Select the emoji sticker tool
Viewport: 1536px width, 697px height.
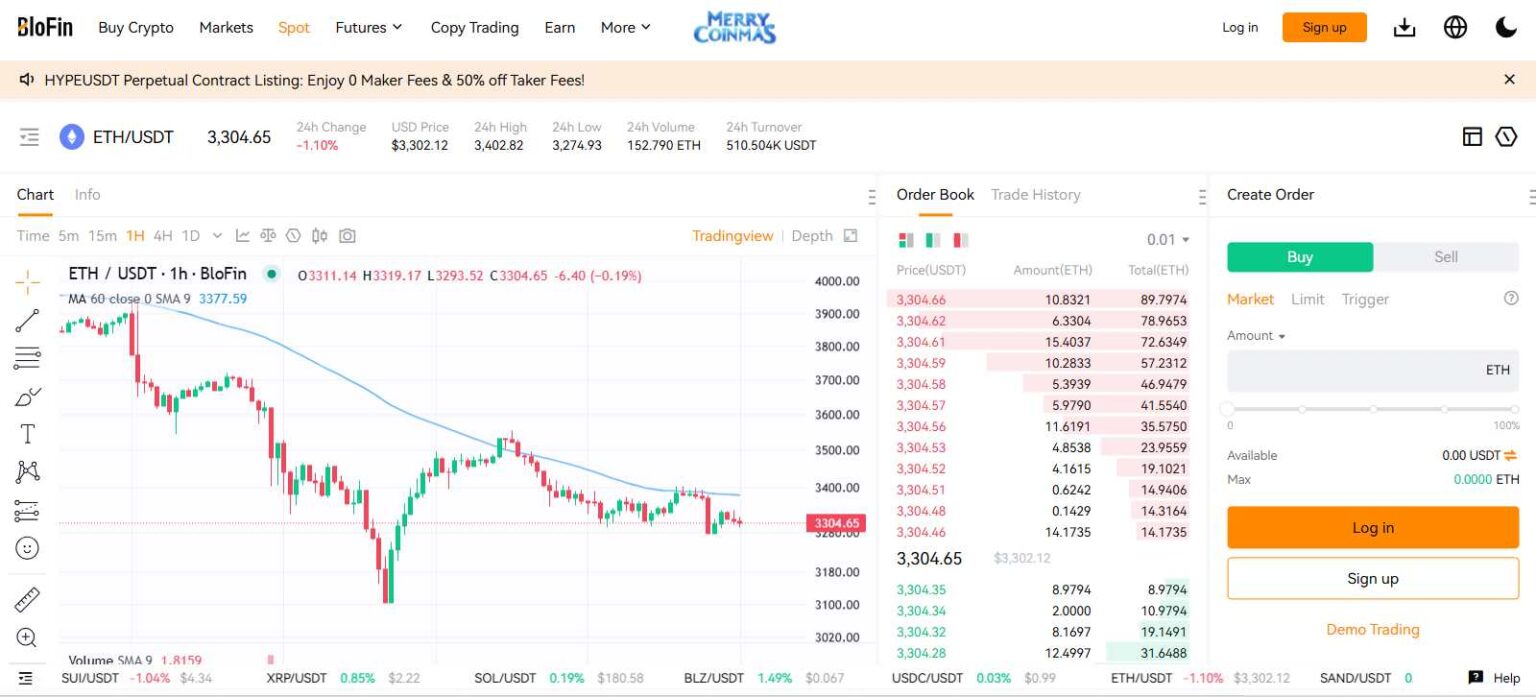pyautogui.click(x=28, y=547)
